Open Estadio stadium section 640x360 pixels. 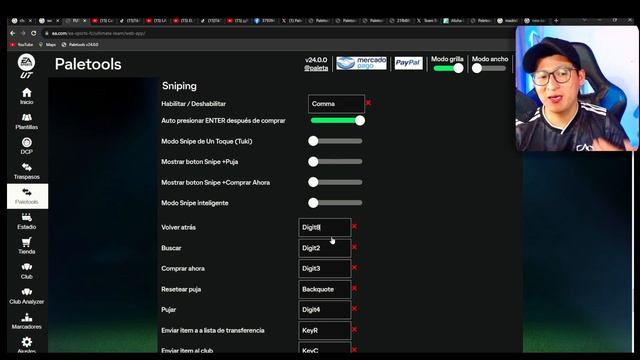tap(27, 221)
